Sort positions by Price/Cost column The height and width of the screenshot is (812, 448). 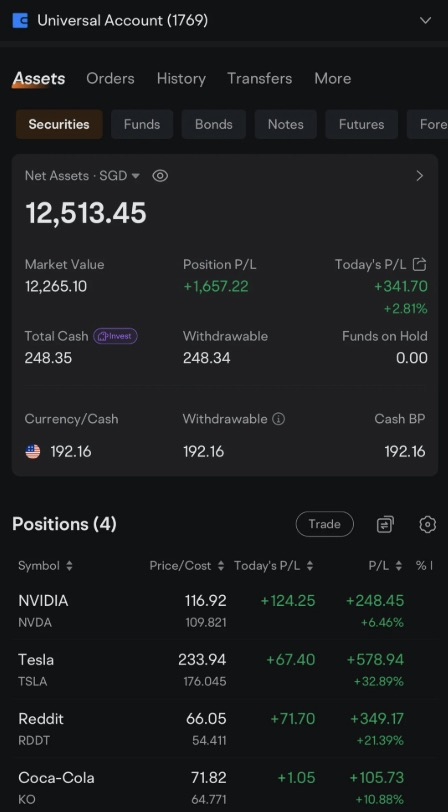coord(186,566)
